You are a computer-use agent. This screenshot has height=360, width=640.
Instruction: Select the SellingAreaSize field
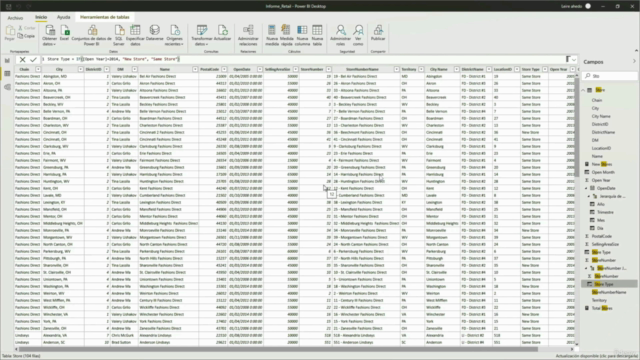(605, 244)
